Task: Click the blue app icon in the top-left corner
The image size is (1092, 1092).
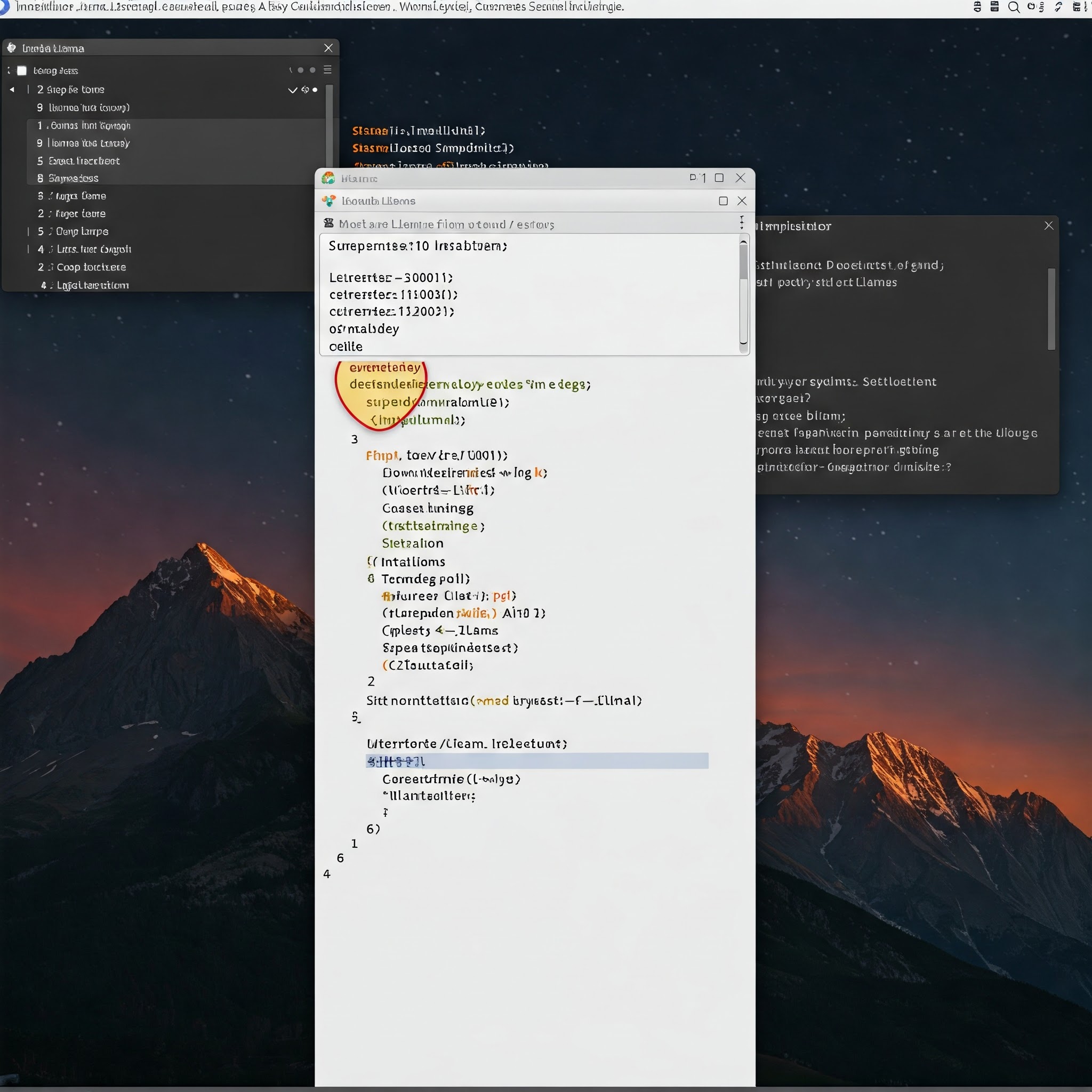Action: 4,7
